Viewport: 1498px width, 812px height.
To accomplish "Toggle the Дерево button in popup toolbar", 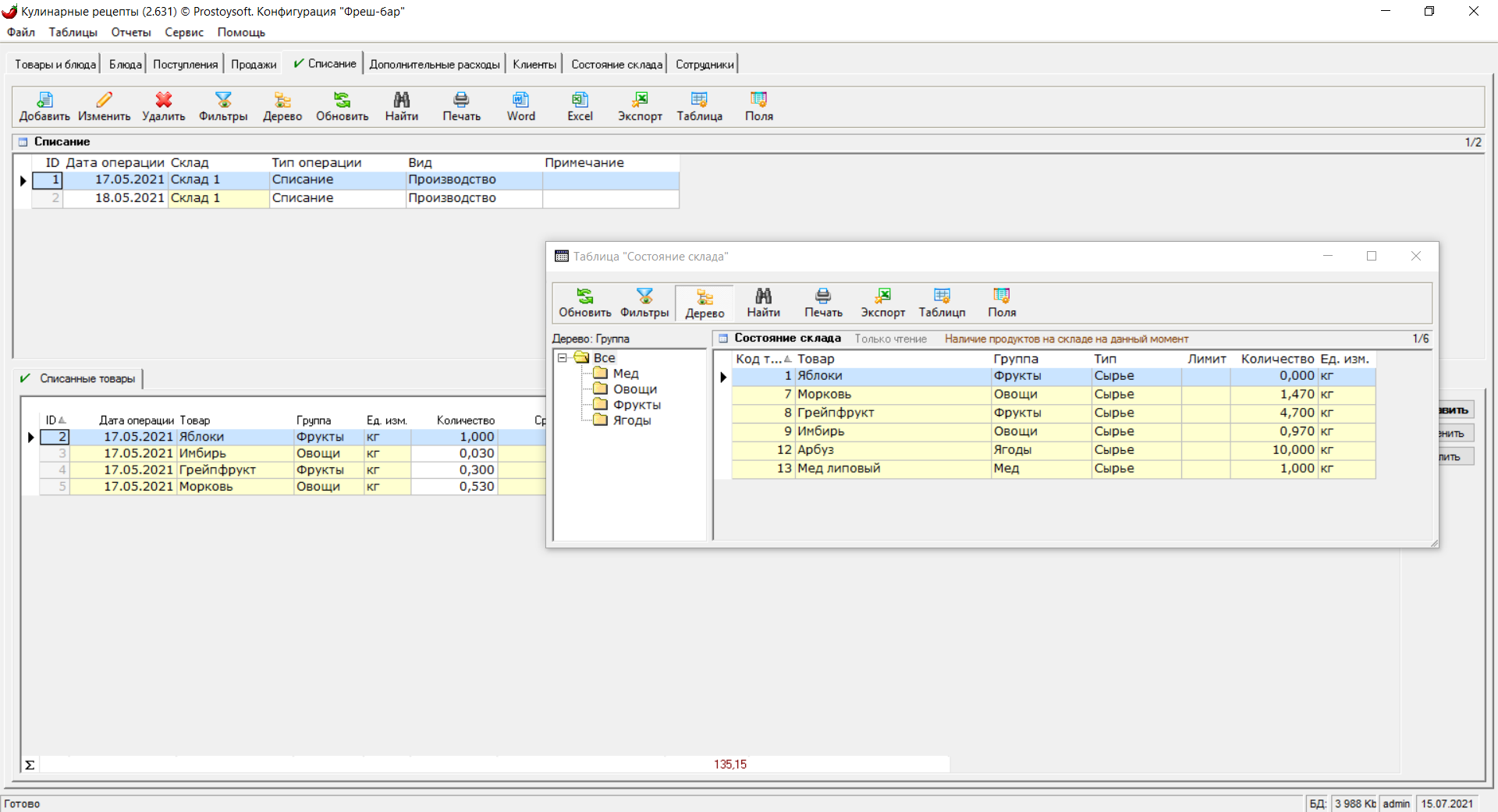I will point(705,303).
